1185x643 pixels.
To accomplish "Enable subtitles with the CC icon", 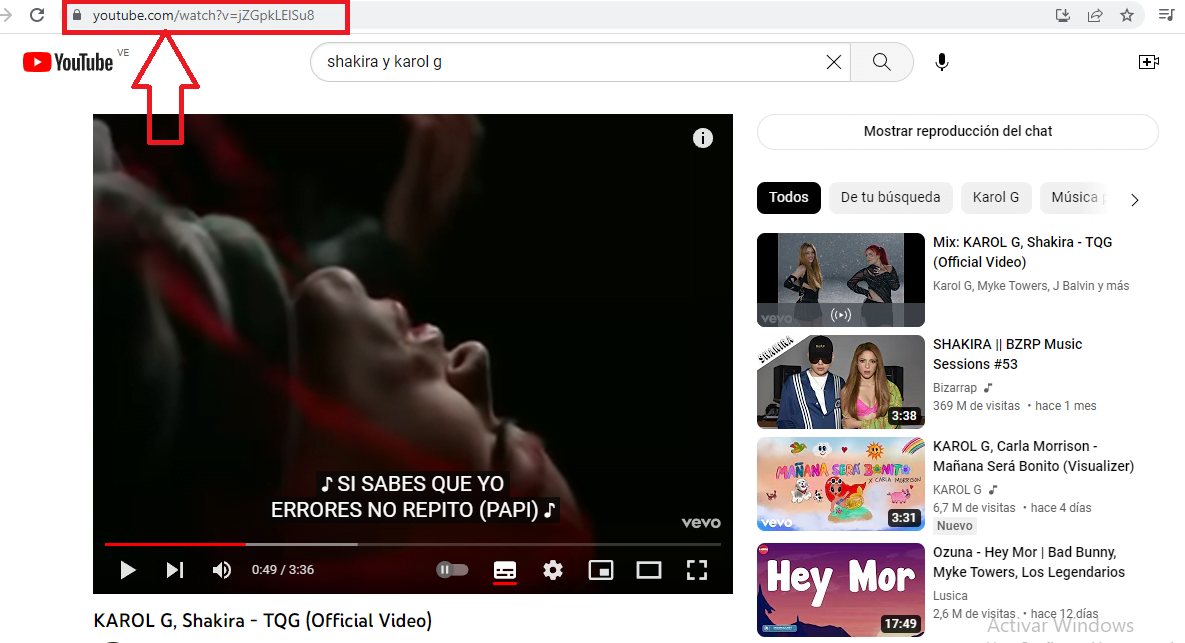I will click(x=504, y=570).
